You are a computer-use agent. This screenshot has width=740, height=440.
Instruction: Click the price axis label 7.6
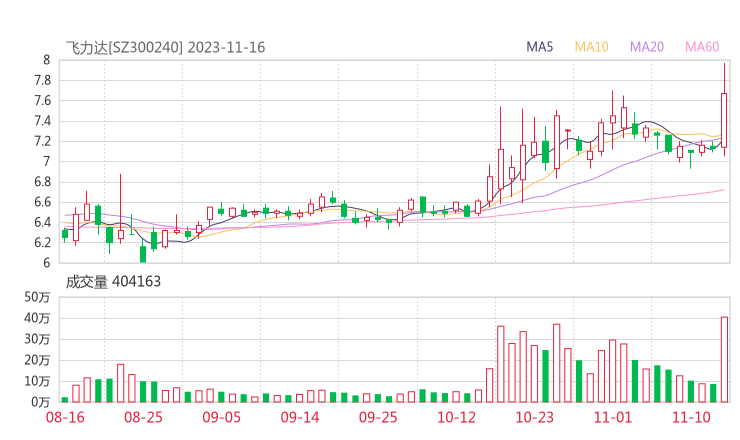pos(42,101)
